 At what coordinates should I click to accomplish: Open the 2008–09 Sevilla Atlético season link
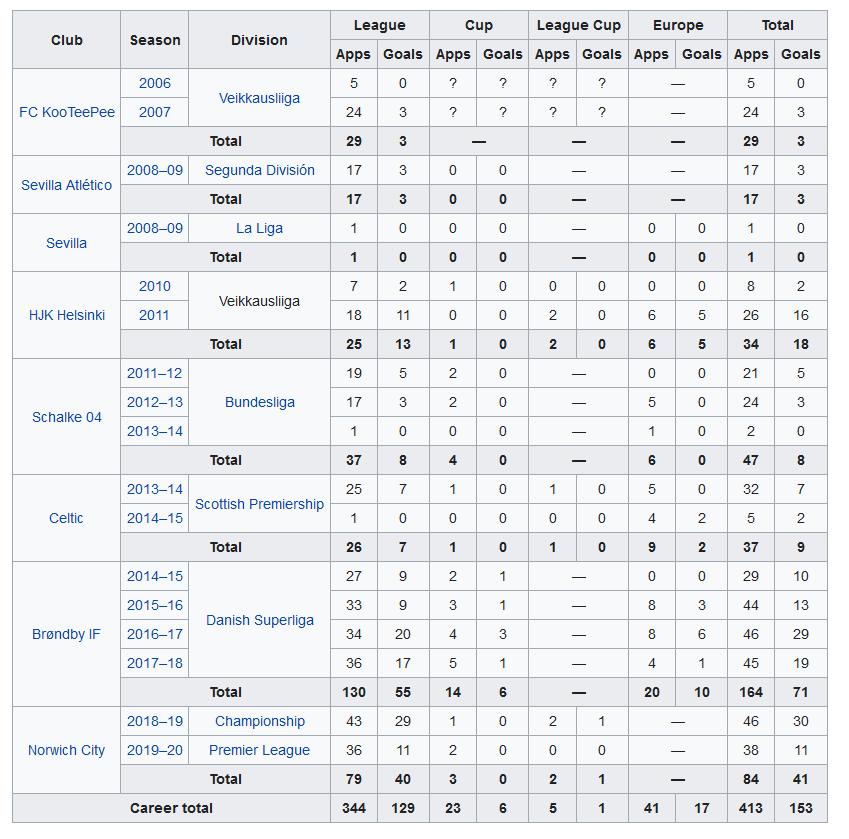point(155,170)
